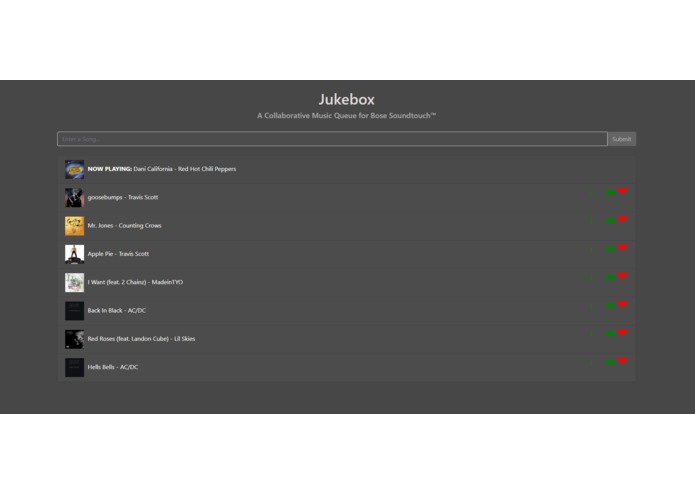Image resolution: width=695 pixels, height=494 pixels.
Task: Downvote Back In Black by AC/DC
Action: click(x=622, y=304)
